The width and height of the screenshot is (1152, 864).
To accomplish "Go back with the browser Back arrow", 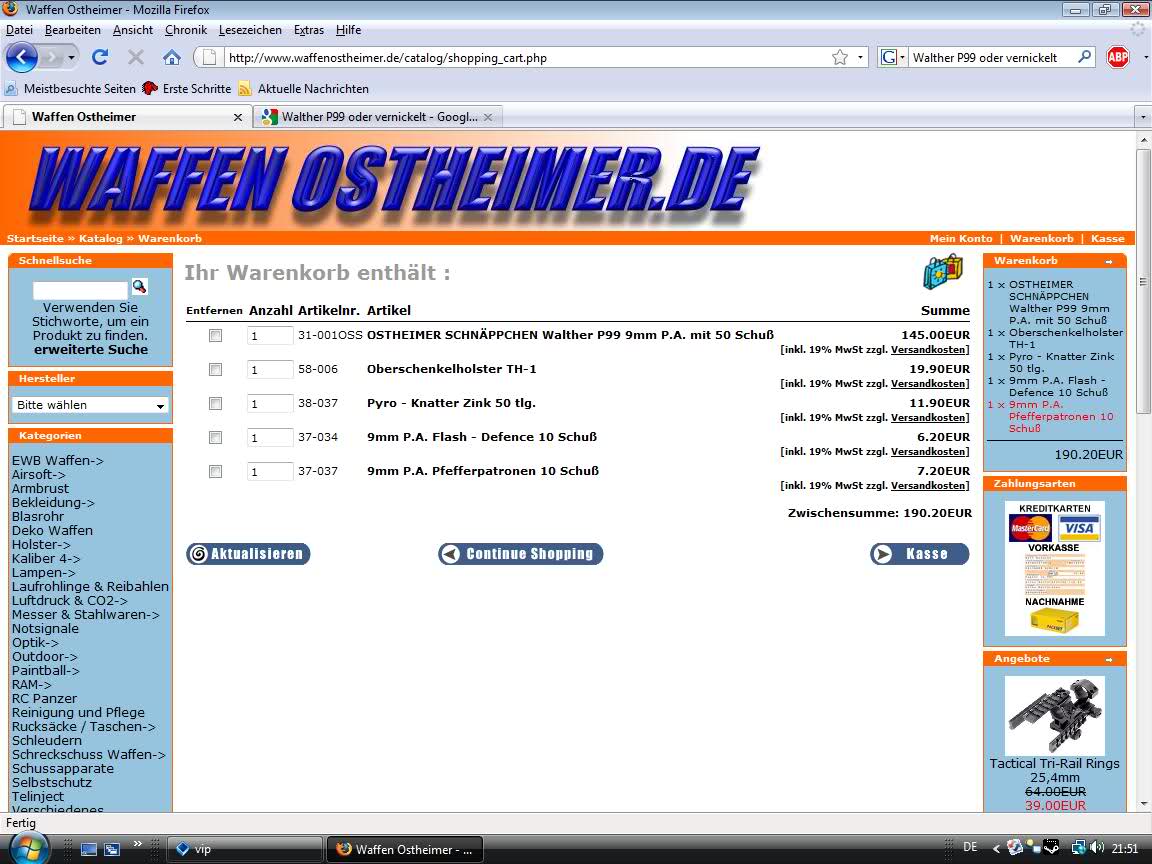I will [21, 57].
